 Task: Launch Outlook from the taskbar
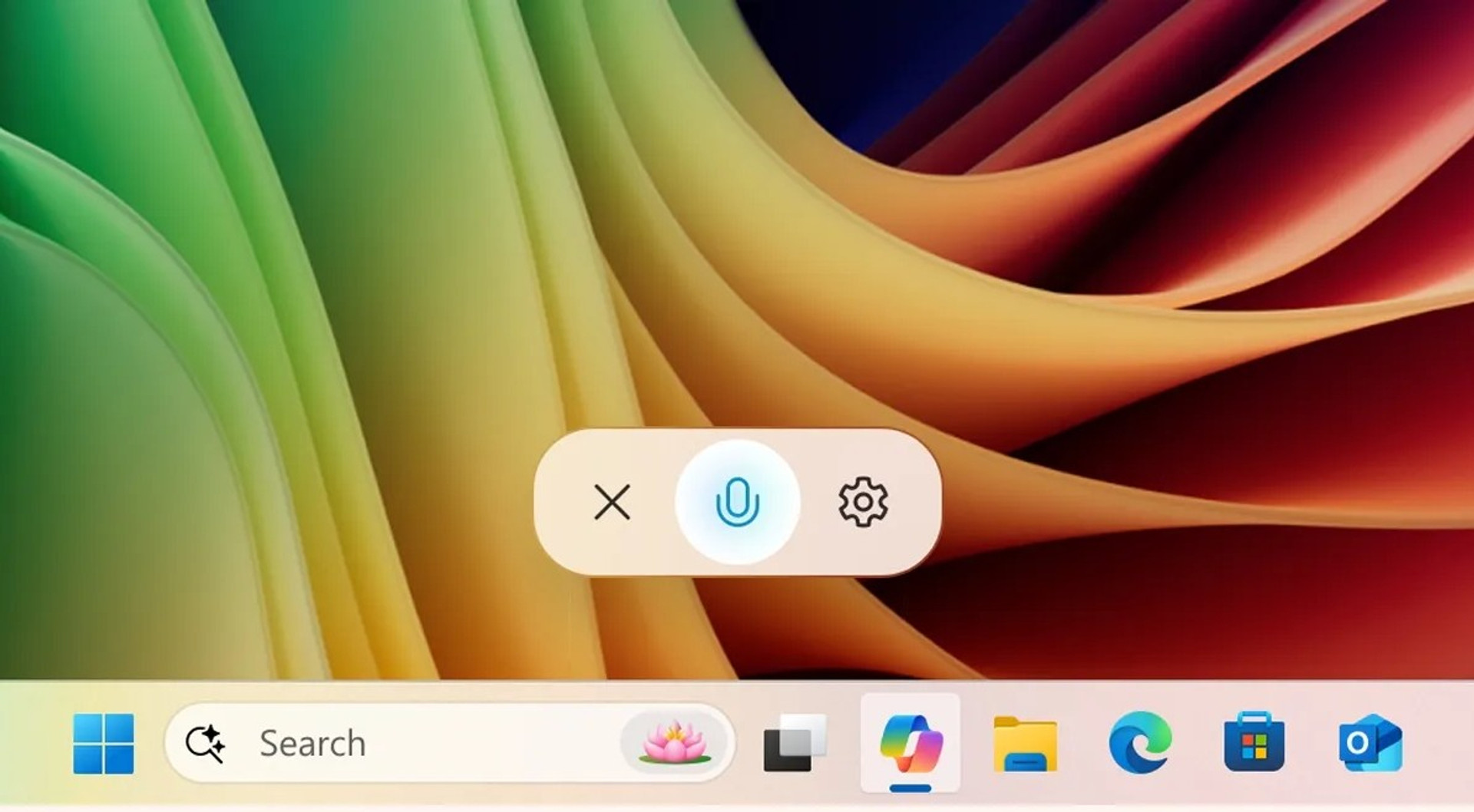coord(1370,742)
